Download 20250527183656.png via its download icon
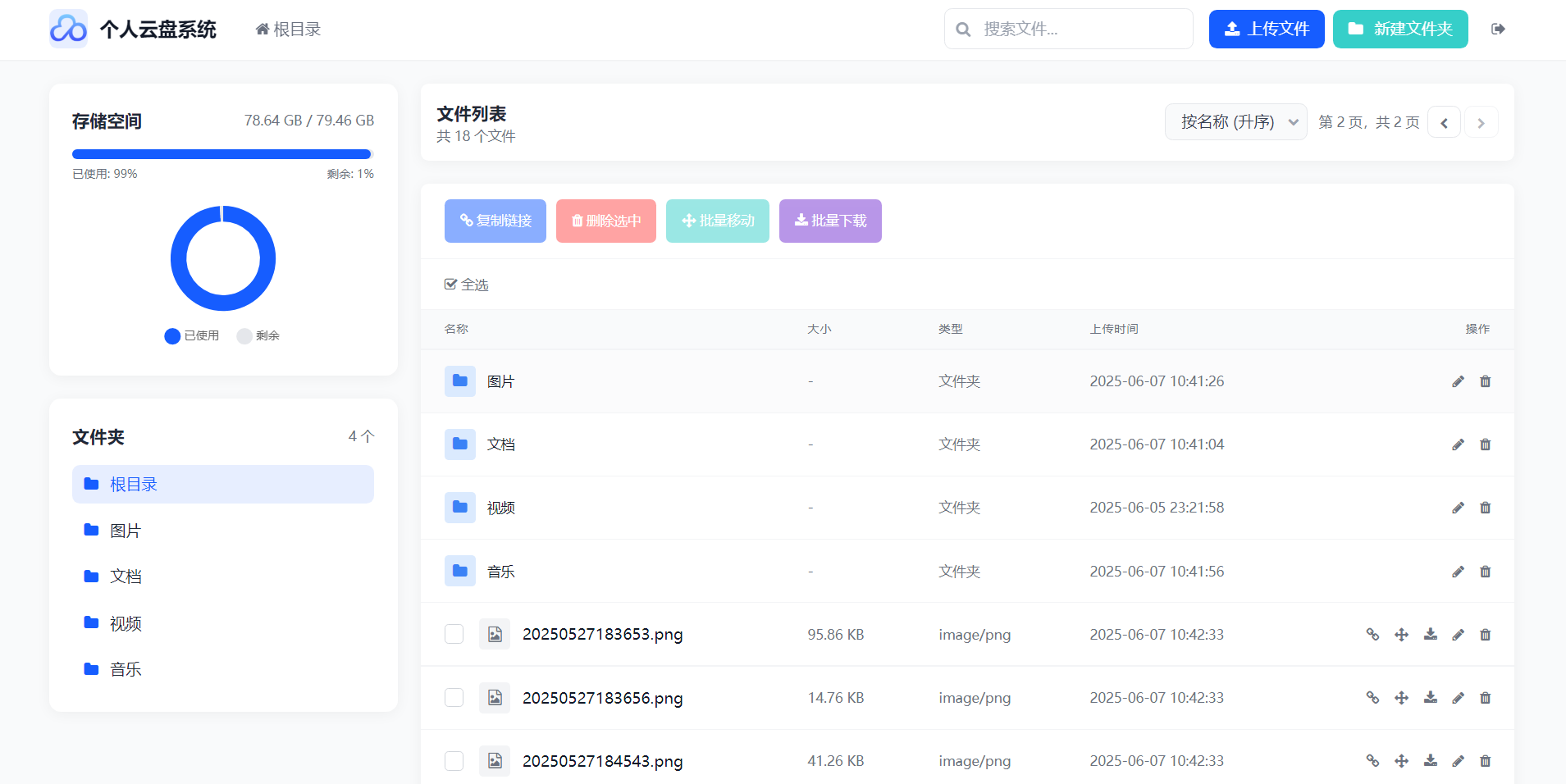 (1431, 697)
